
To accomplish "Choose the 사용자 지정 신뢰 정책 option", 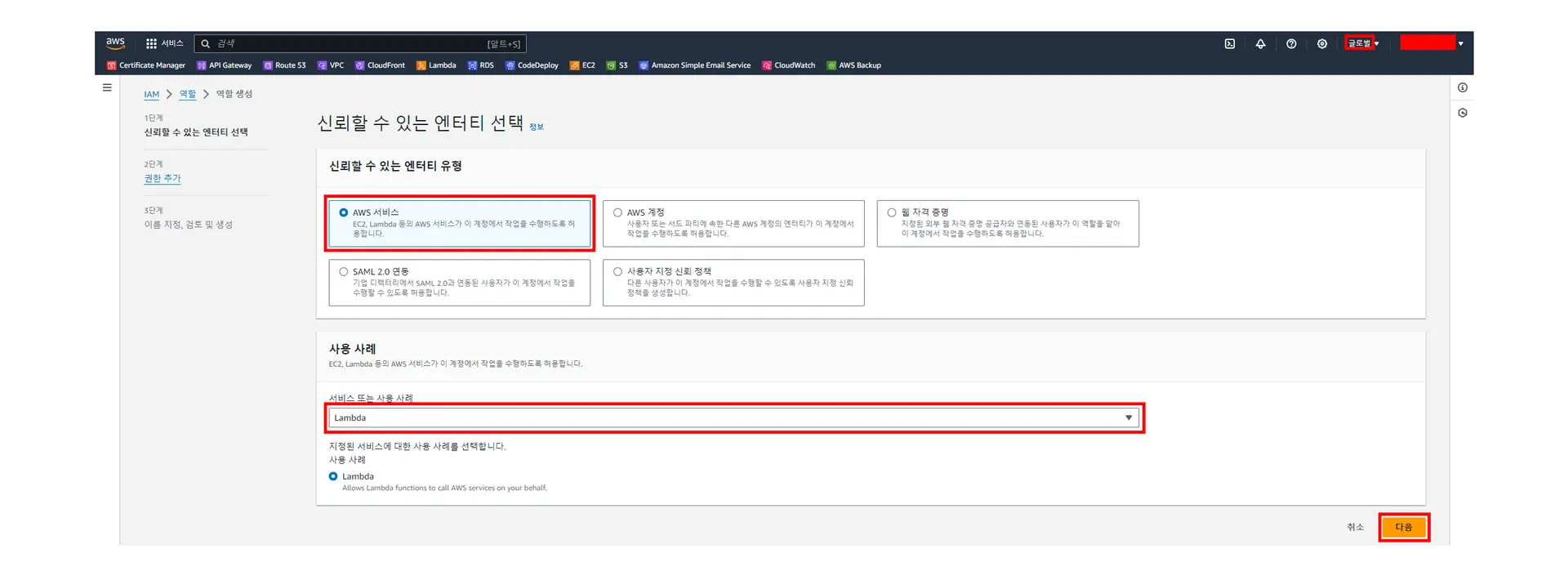I will pyautogui.click(x=618, y=272).
